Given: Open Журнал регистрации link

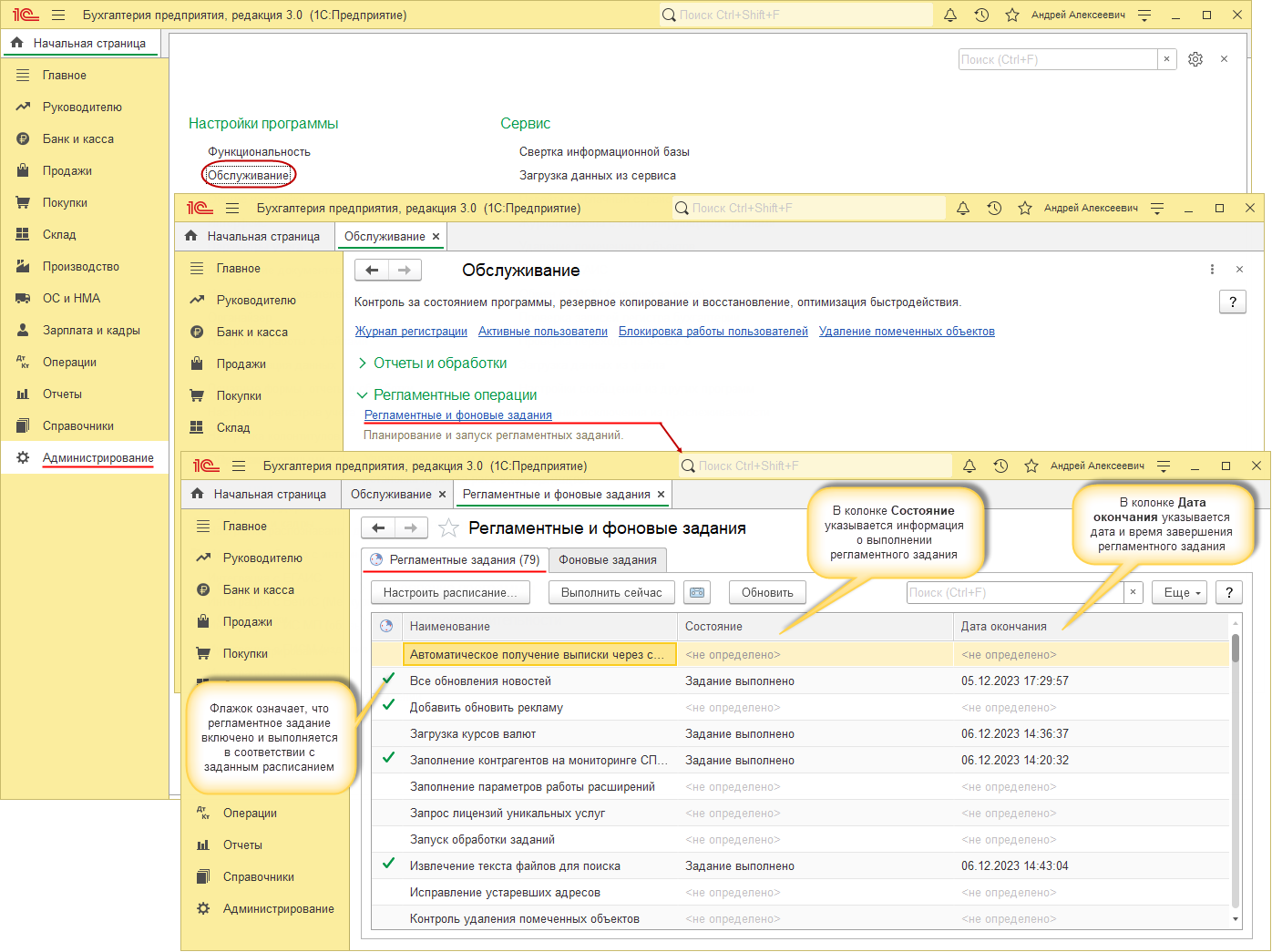Looking at the screenshot, I should 411,331.
